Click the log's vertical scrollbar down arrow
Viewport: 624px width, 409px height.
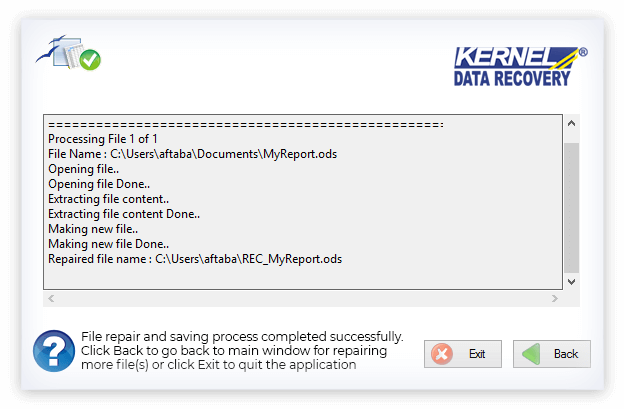coord(571,282)
